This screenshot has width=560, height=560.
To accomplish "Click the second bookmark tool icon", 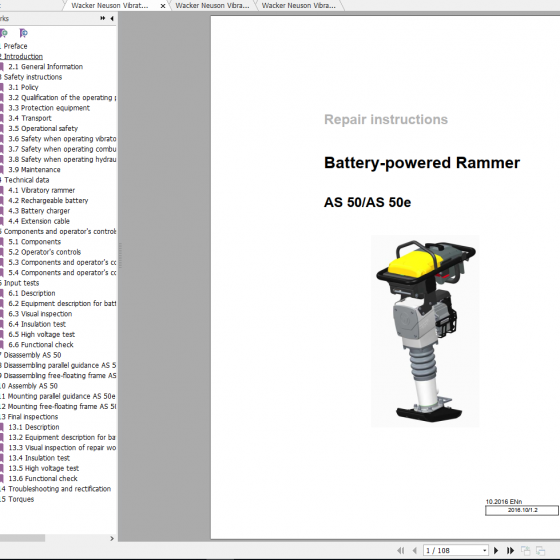I will (23, 33).
